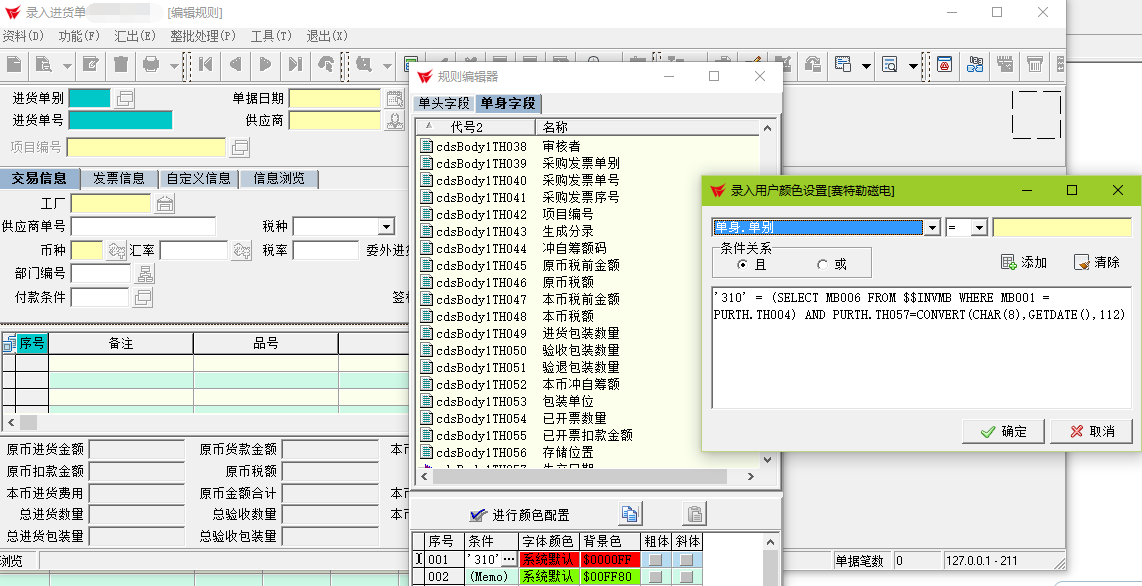The height and width of the screenshot is (586, 1142).
Task: Open the = operator dropdown
Action: pos(979,228)
